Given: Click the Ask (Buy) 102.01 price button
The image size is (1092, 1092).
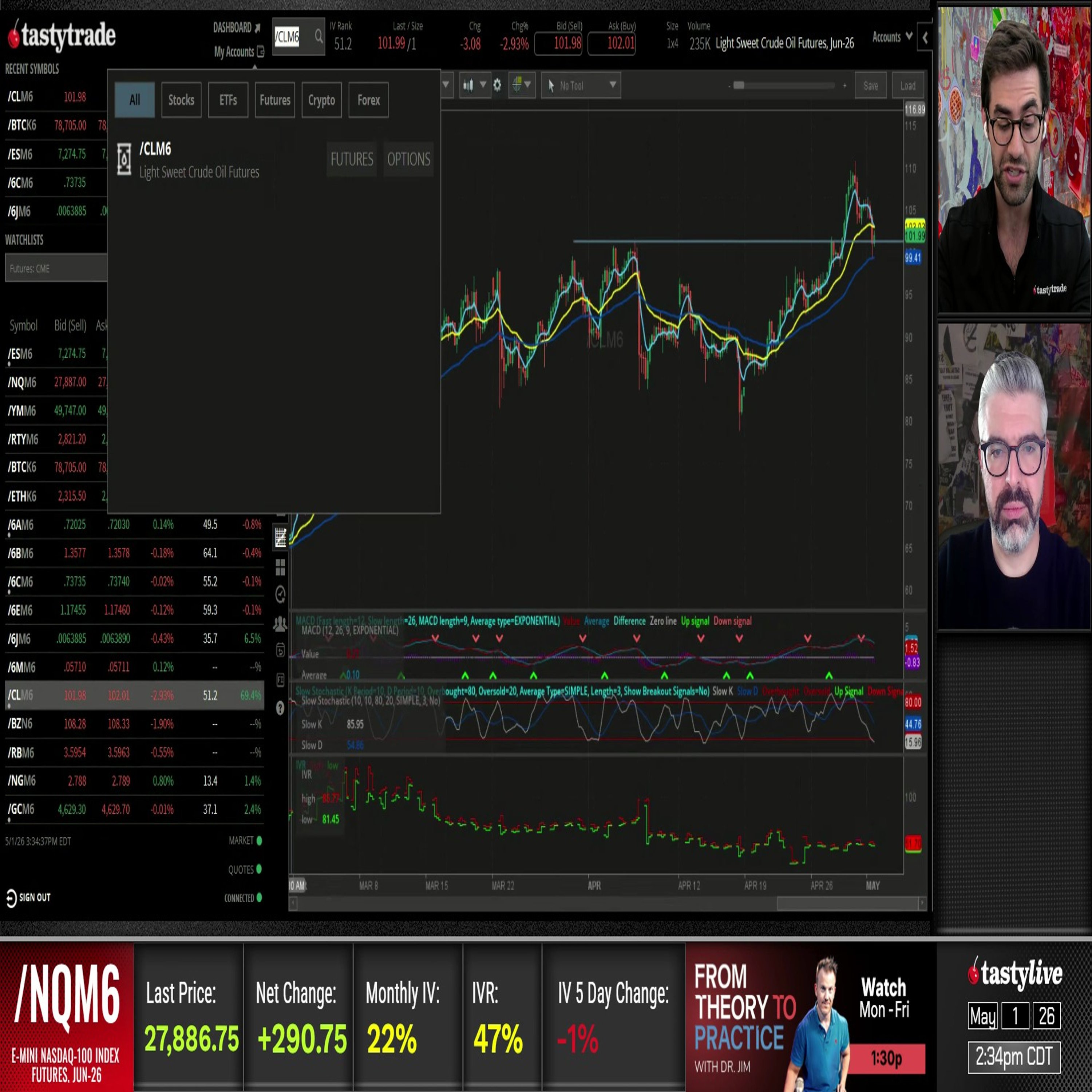Looking at the screenshot, I should pyautogui.click(x=612, y=44).
